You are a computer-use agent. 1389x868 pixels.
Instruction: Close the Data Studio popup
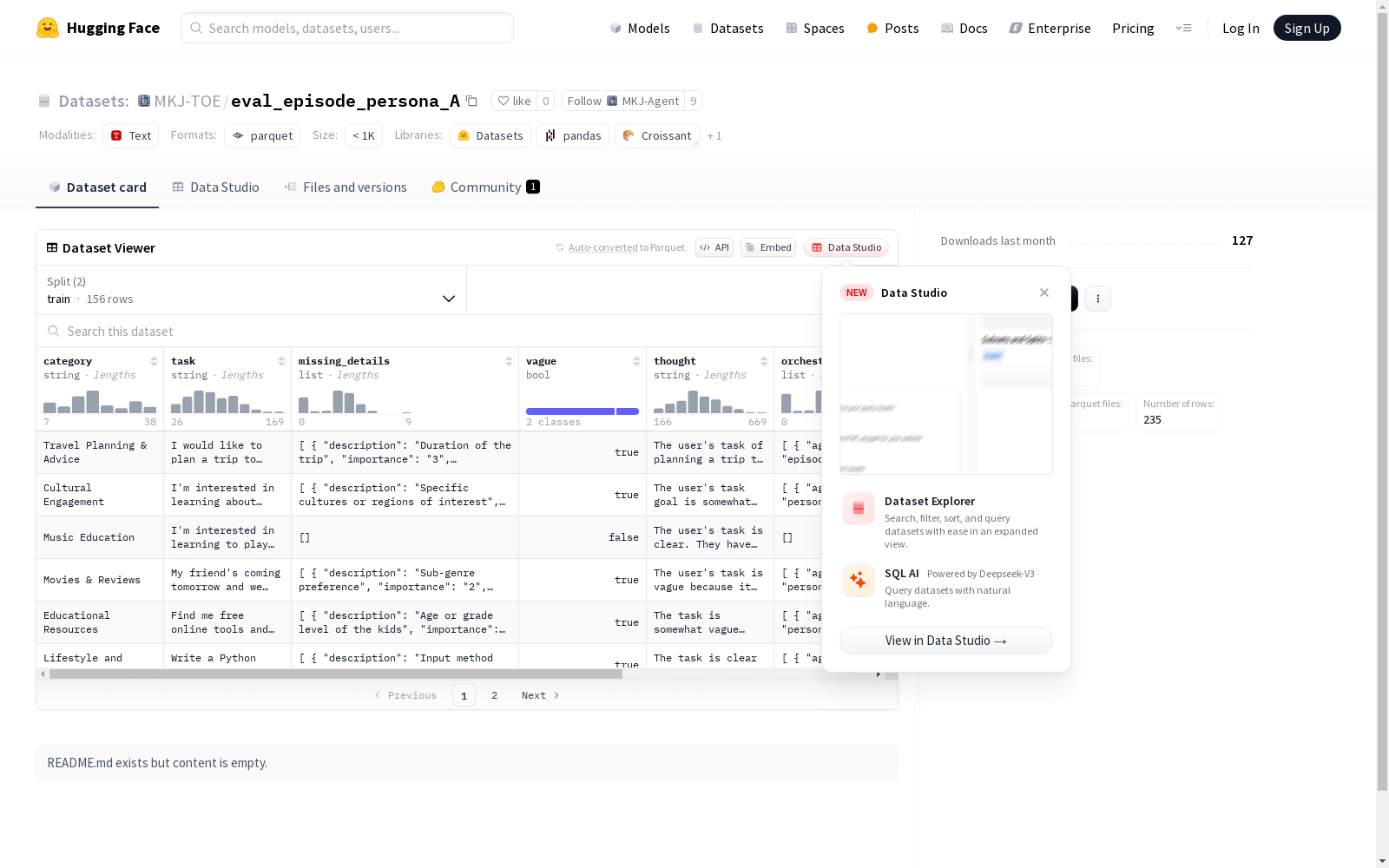1044,293
